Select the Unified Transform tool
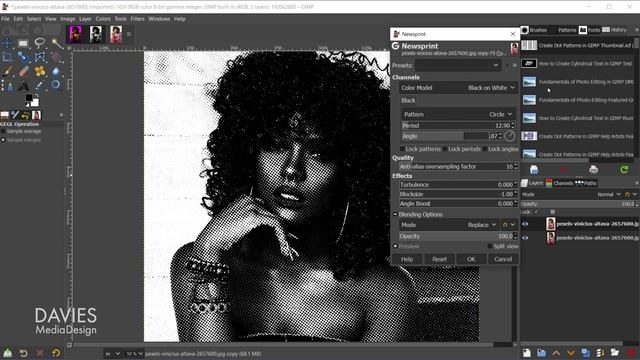The height and width of the screenshot is (360, 640). [23, 57]
